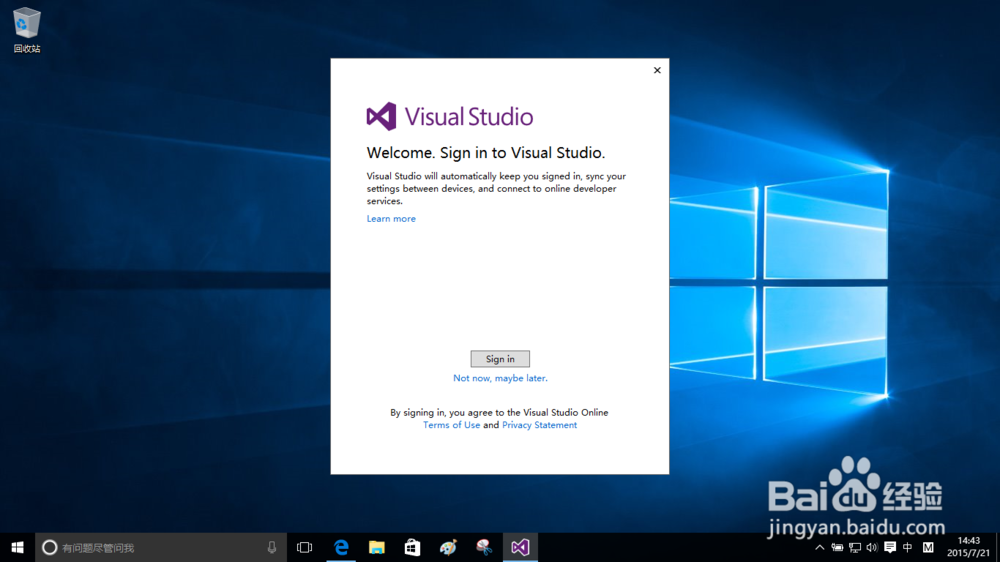Image resolution: width=1000 pixels, height=562 pixels.
Task: Click the Cortana circle icon
Action: click(50, 547)
